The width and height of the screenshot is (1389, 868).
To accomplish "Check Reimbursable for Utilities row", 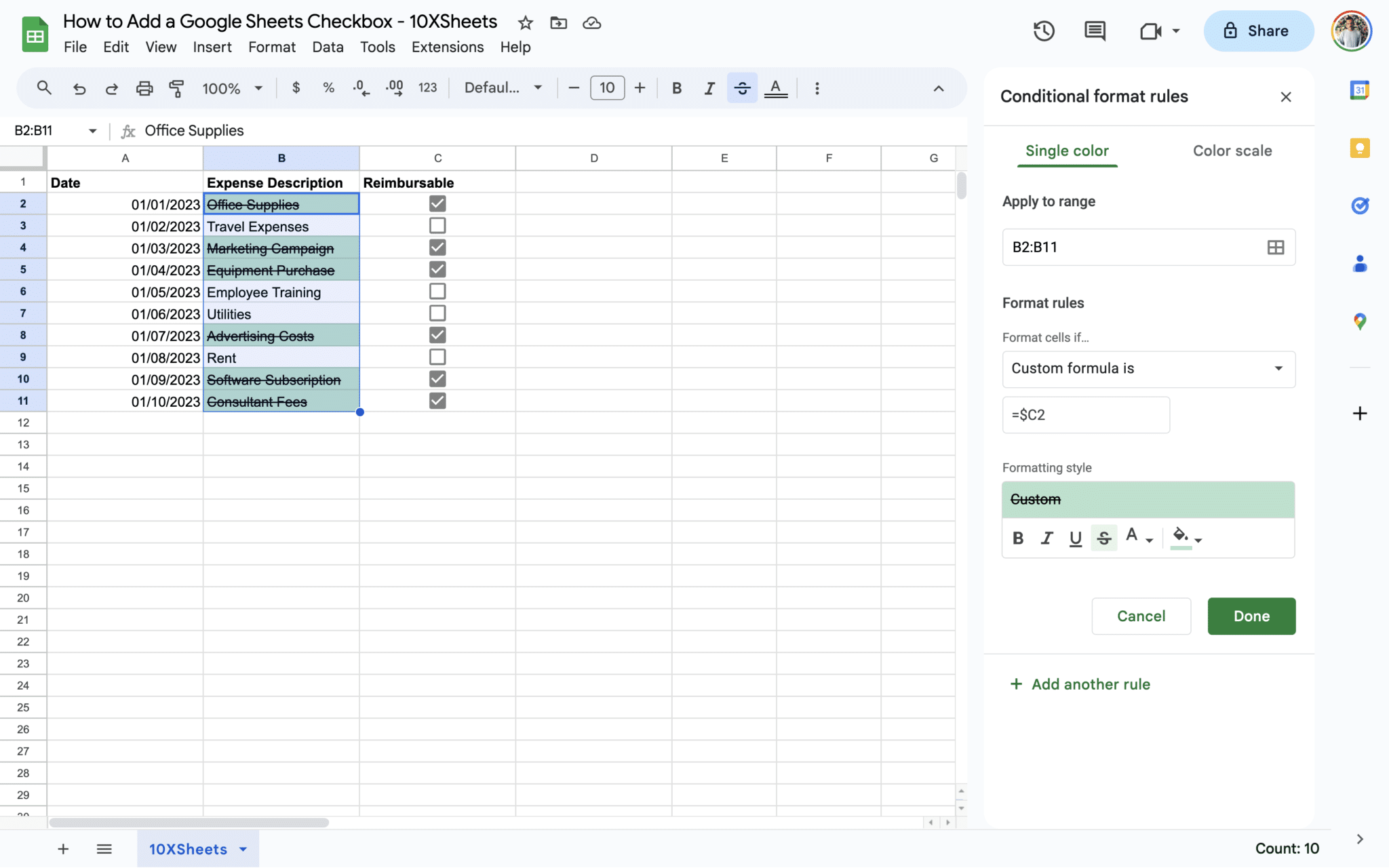I will (x=437, y=313).
